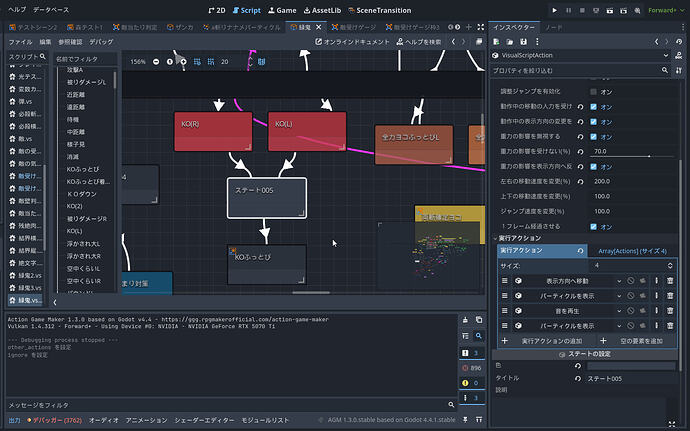Viewport: 690px width, 431px height.
Task: Uncheck 重力の影響を無視する checkbox
Action: (593, 136)
